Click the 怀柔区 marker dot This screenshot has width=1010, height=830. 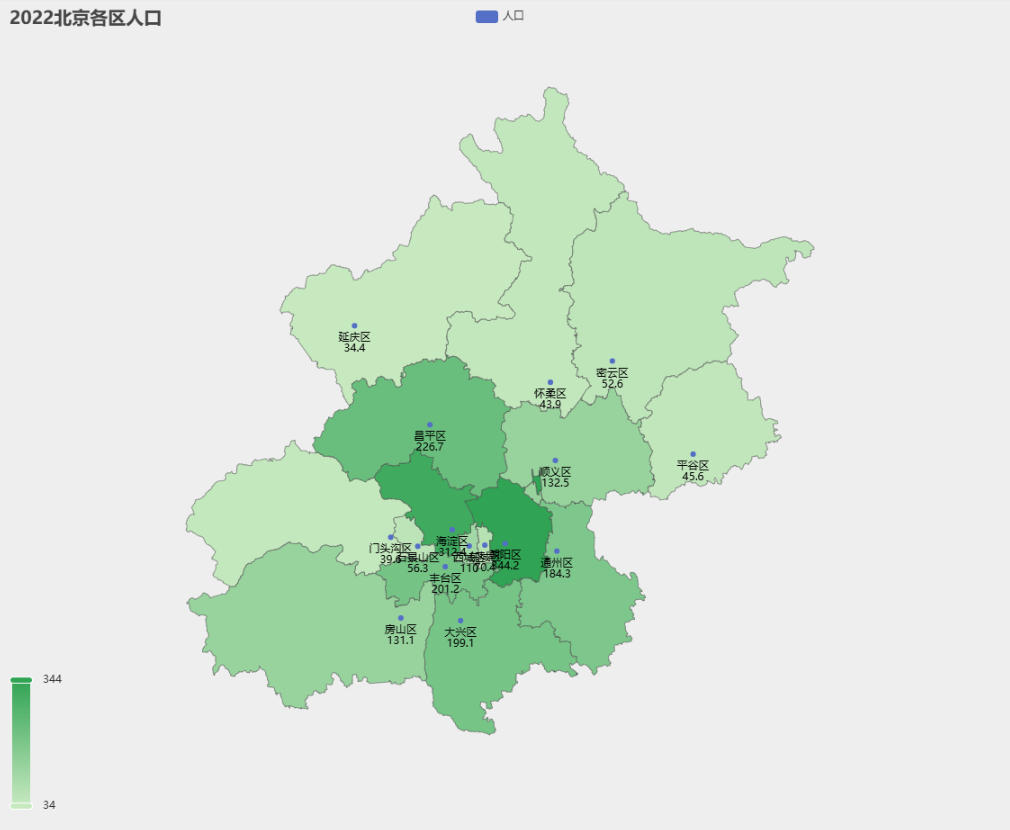(x=550, y=382)
